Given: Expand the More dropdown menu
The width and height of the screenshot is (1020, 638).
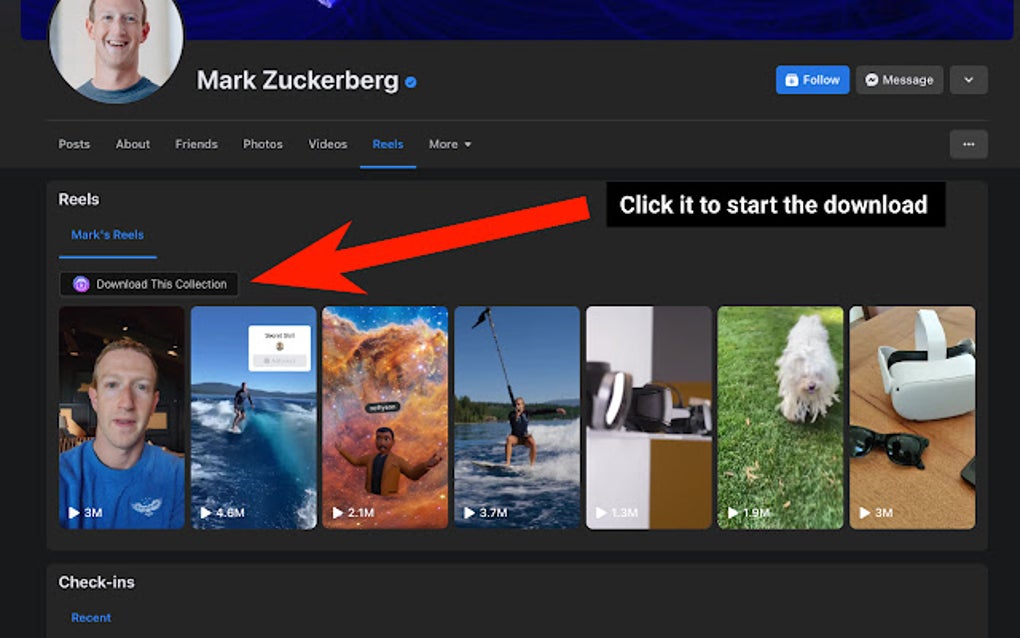Looking at the screenshot, I should tap(450, 144).
